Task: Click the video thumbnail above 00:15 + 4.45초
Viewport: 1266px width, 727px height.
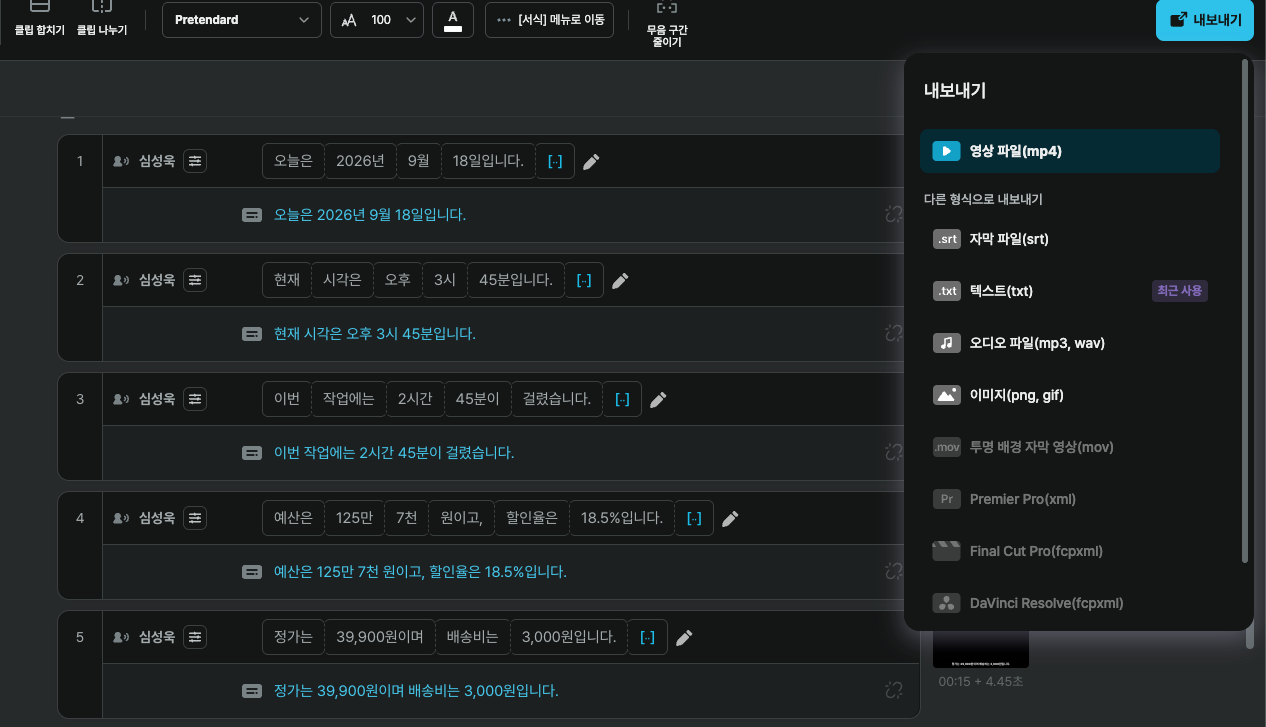Action: click(x=981, y=649)
